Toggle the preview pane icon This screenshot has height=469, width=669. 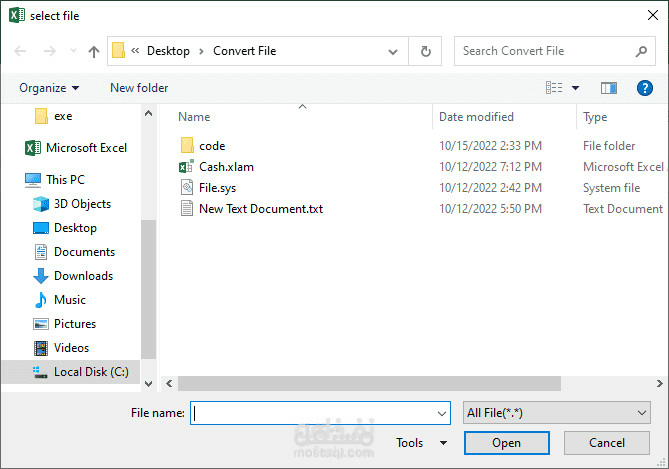pos(609,88)
